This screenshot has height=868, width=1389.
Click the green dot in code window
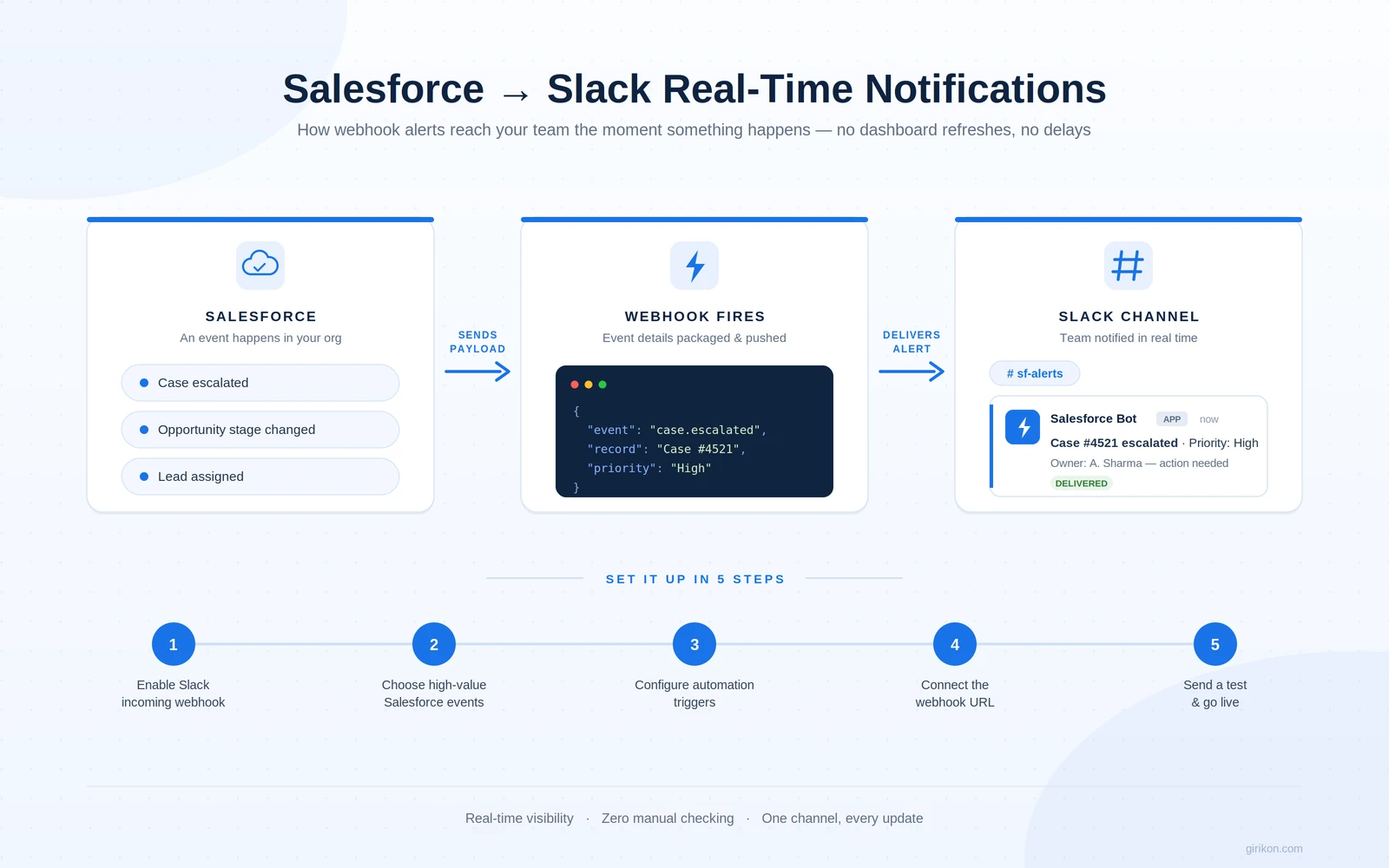[x=602, y=385]
